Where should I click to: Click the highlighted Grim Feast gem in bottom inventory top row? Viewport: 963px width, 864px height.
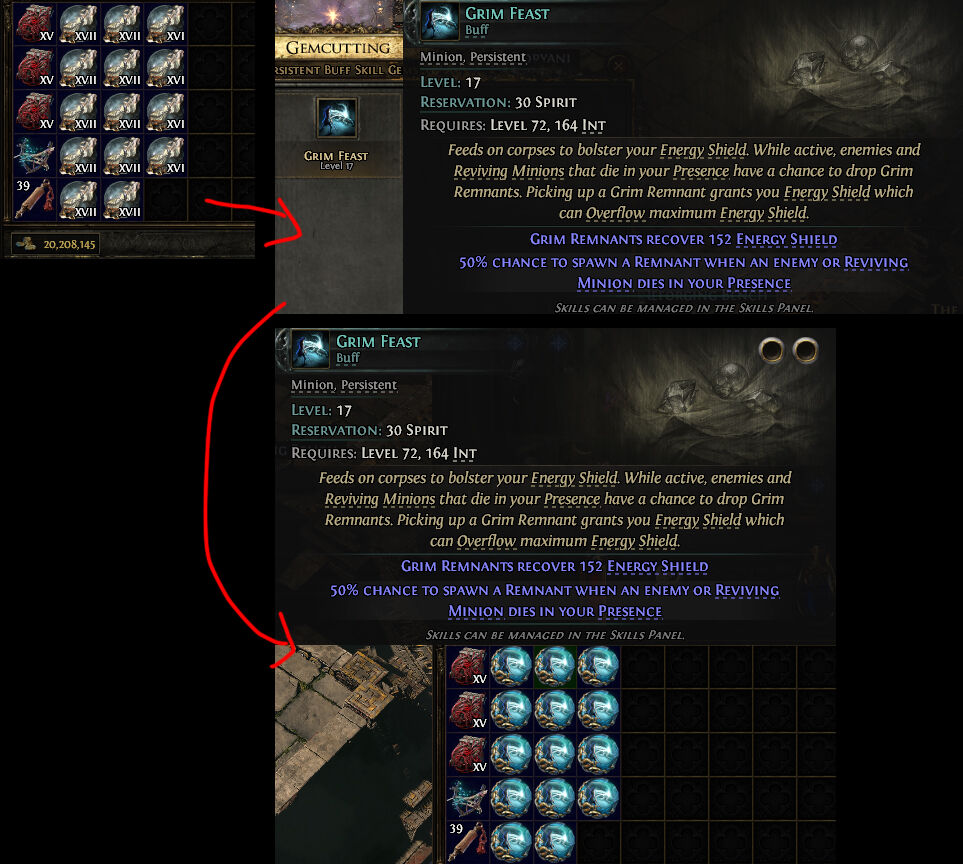(555, 666)
